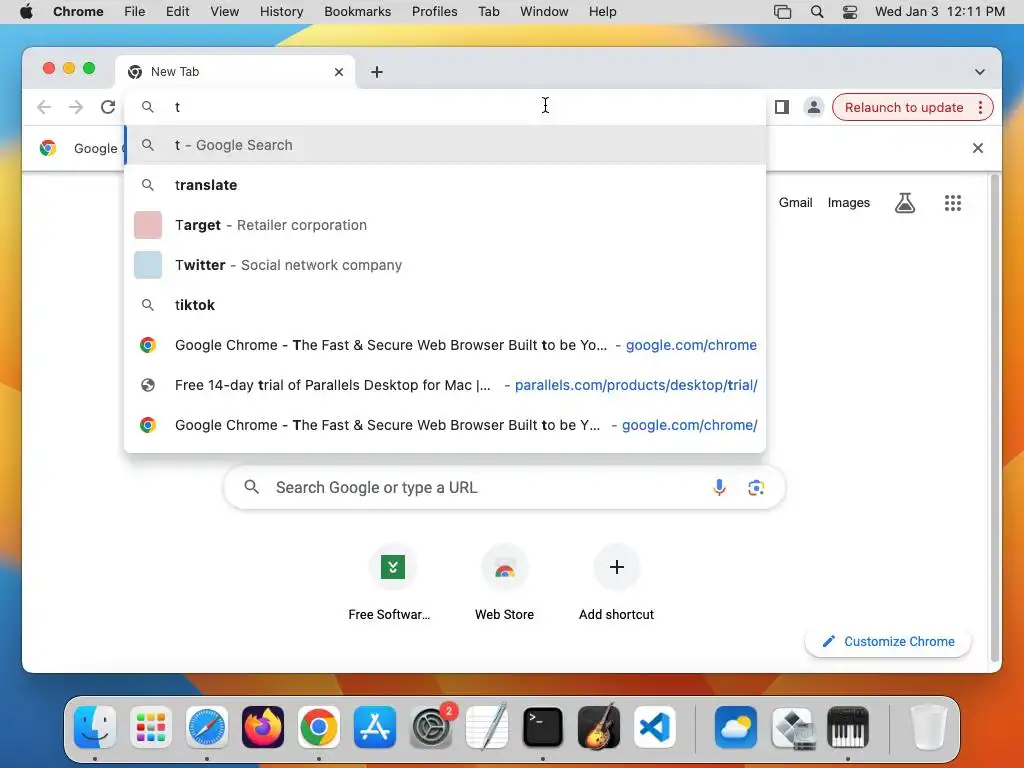Open System Settings from the Dock
This screenshot has height=768, width=1024.
tap(431, 727)
